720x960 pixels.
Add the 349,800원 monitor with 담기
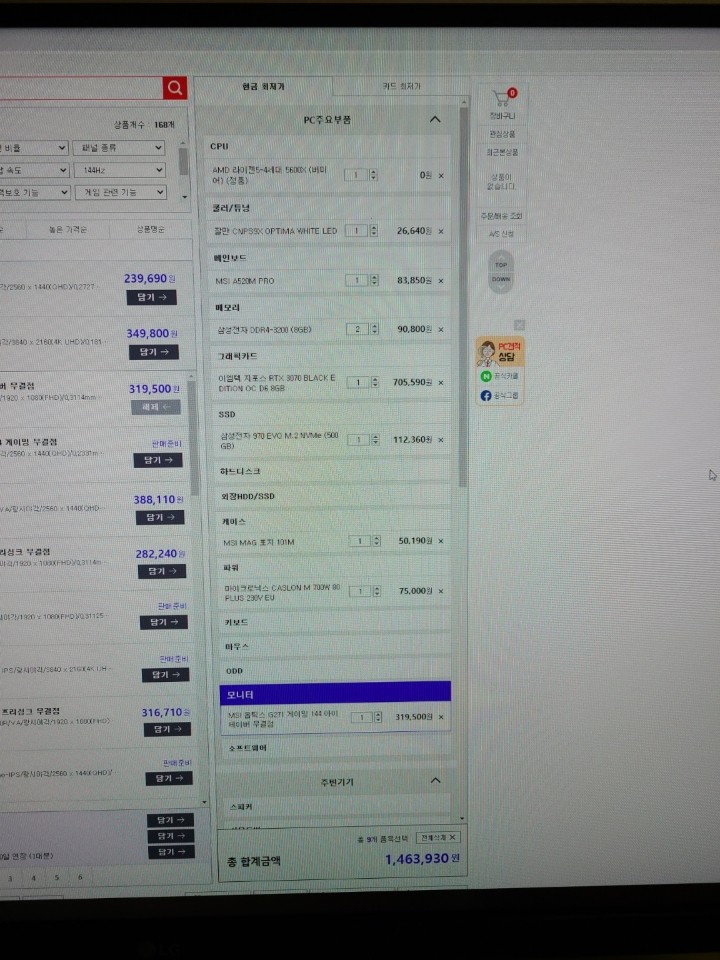tap(154, 353)
